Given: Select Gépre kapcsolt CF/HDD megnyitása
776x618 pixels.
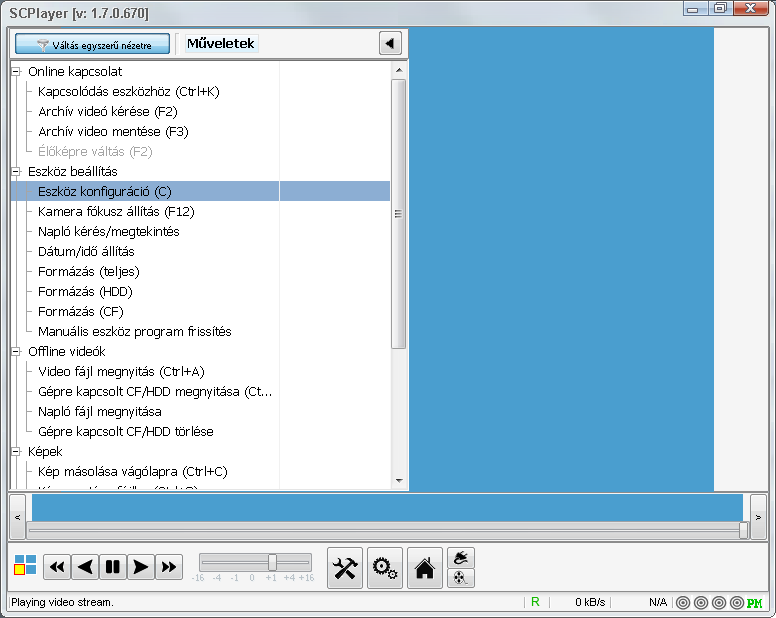Looking at the screenshot, I should (155, 392).
